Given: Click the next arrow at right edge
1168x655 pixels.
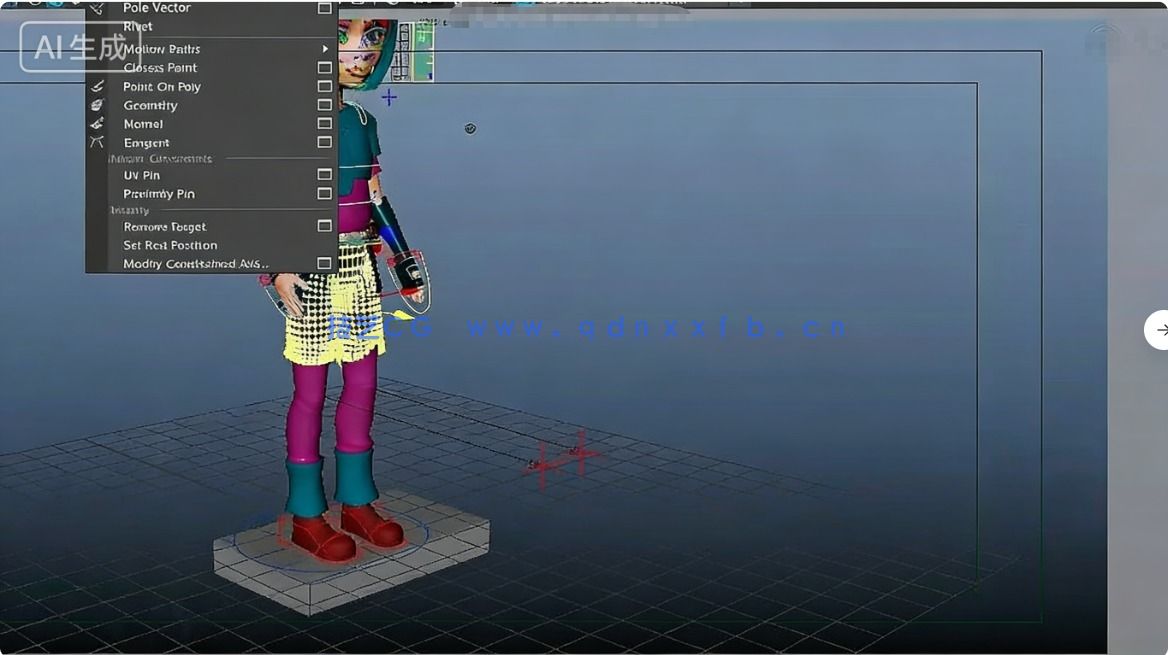Looking at the screenshot, I should point(1158,330).
